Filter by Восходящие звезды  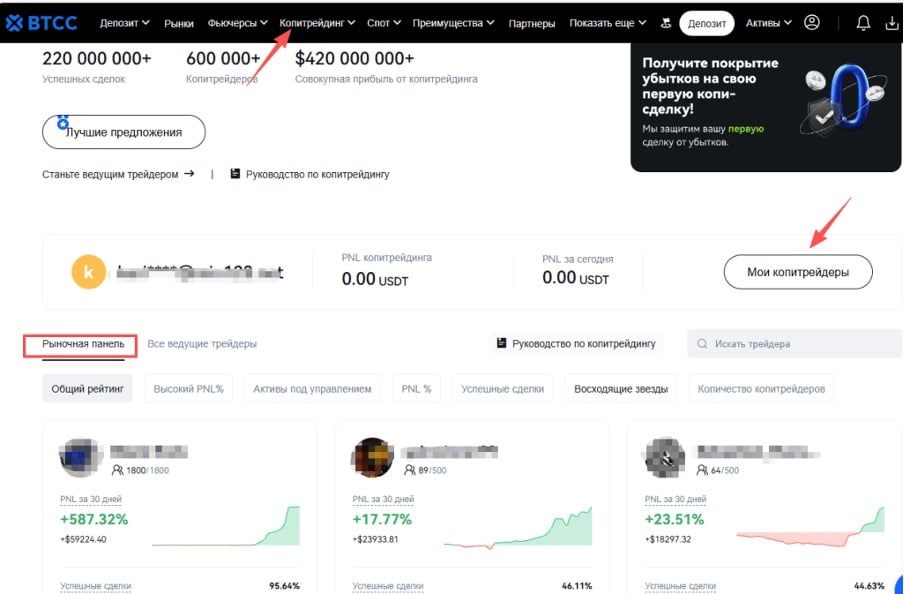click(620, 389)
